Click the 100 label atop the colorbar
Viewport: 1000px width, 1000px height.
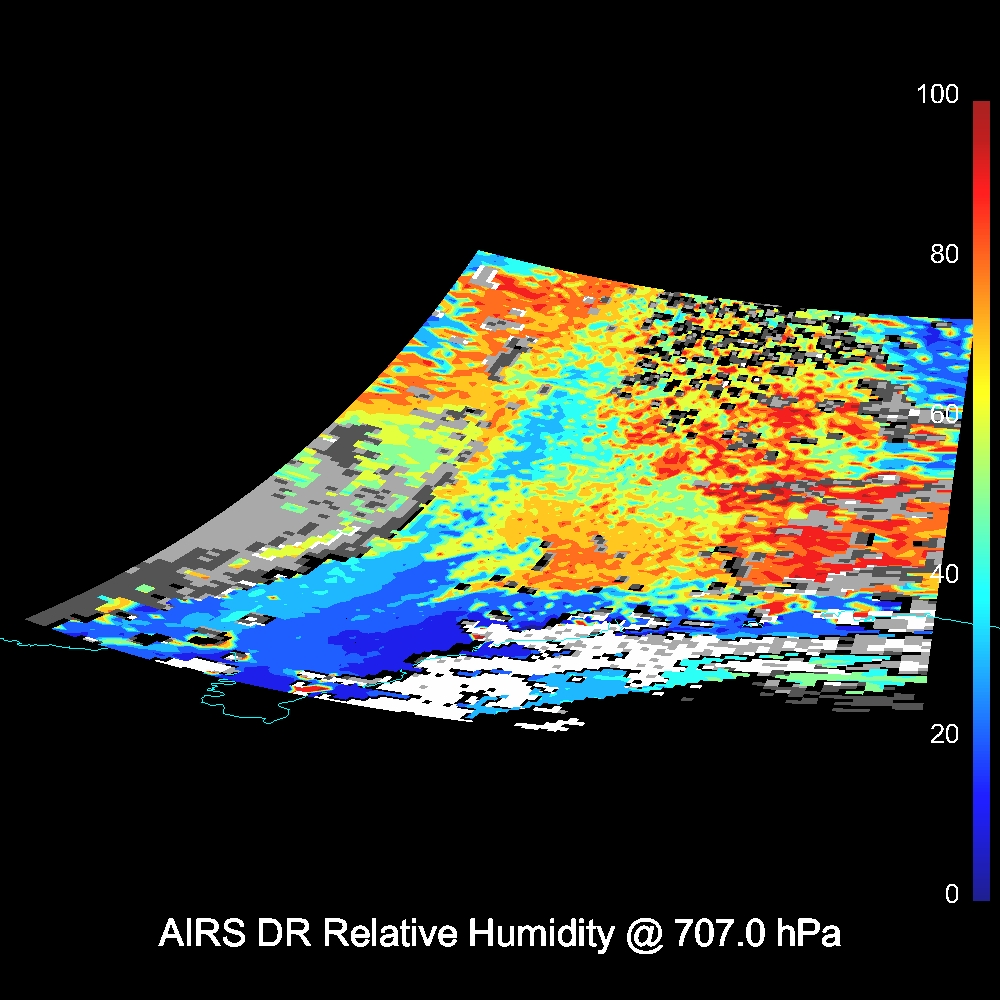[x=937, y=95]
